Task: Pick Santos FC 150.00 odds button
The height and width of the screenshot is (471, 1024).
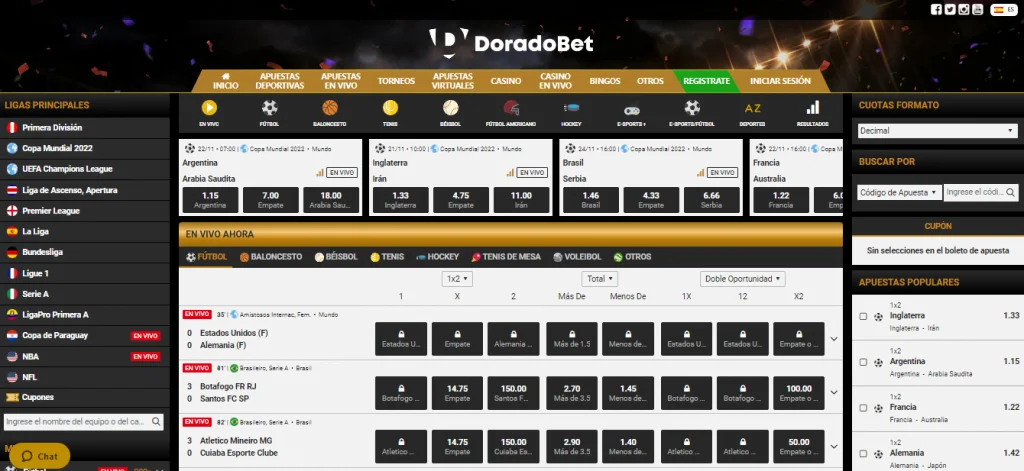Action: pyautogui.click(x=513, y=393)
